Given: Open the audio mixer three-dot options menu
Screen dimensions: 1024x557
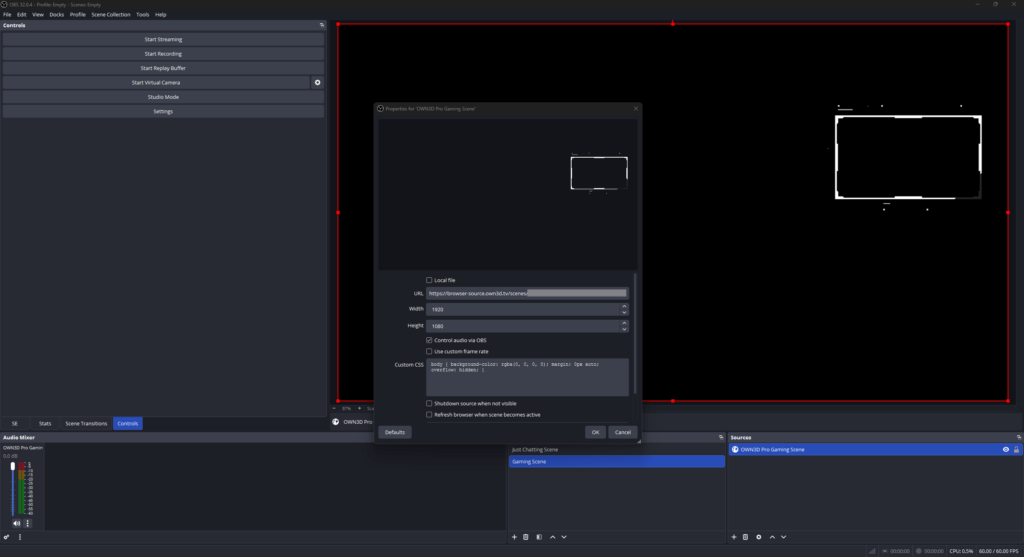Looking at the screenshot, I should point(28,523).
